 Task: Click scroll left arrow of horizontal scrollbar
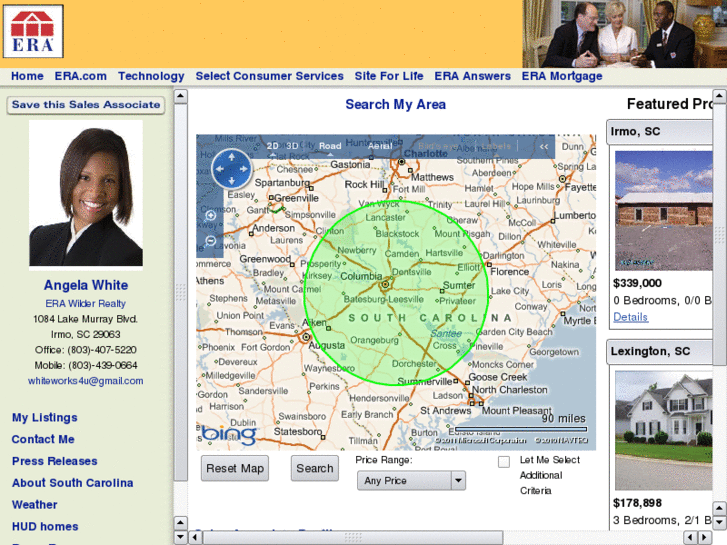[195, 538]
